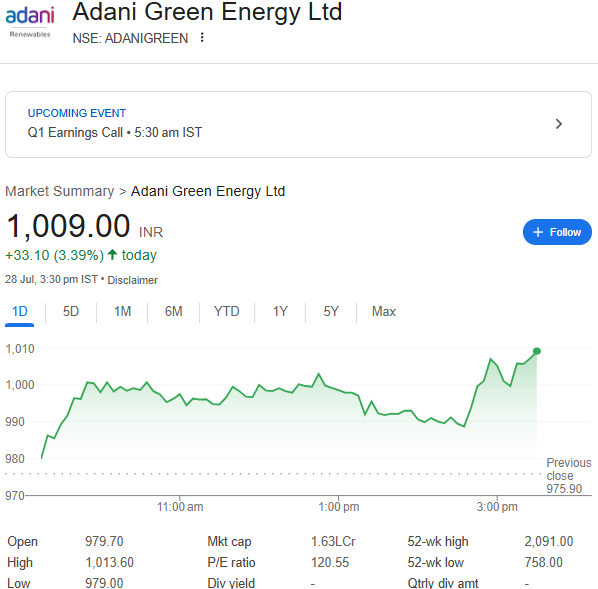Open the three-dot options menu beside ADANIGREEN
Image resolution: width=598 pixels, height=589 pixels.
[202, 37]
